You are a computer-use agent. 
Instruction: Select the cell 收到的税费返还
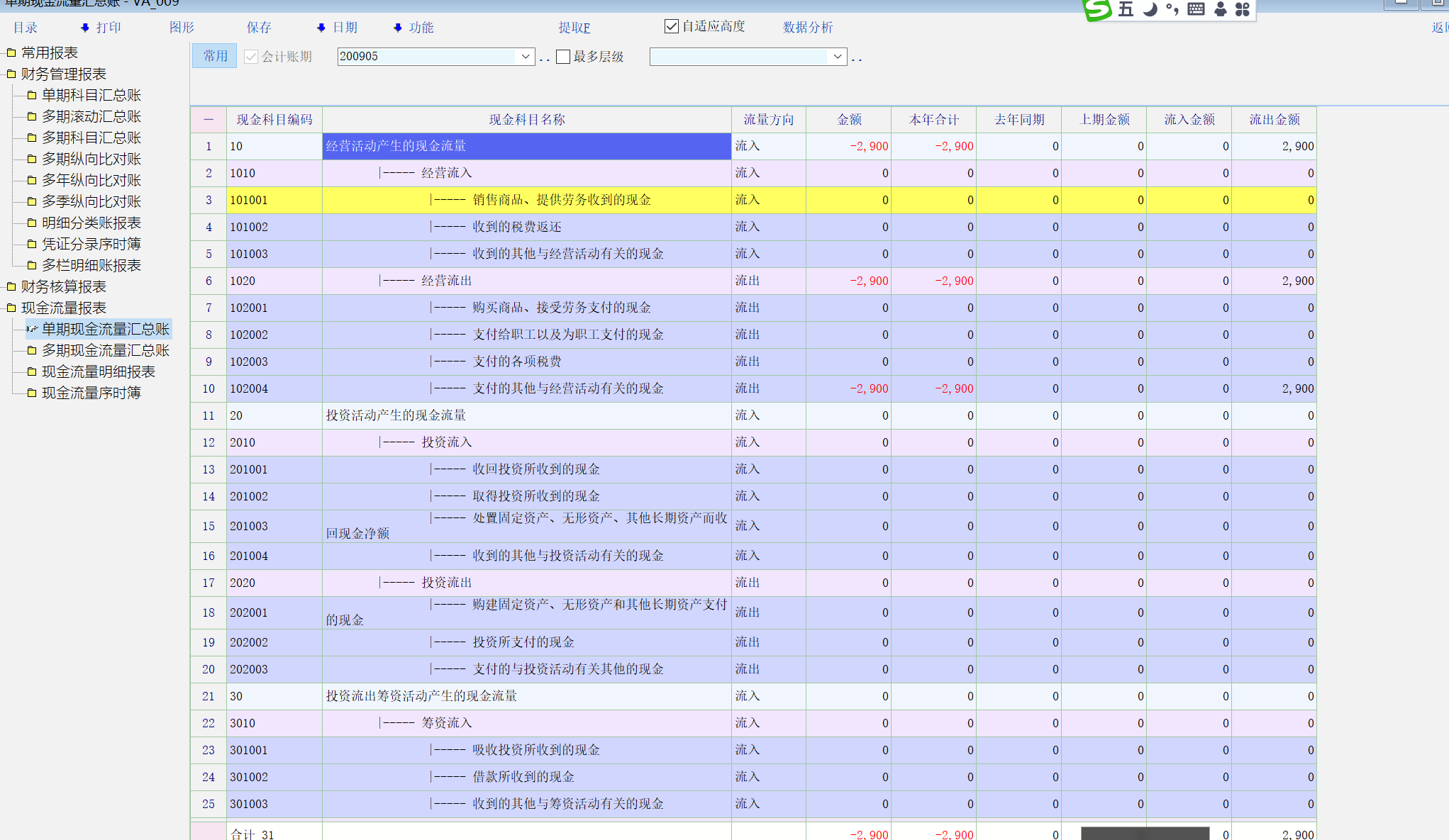coord(527,227)
